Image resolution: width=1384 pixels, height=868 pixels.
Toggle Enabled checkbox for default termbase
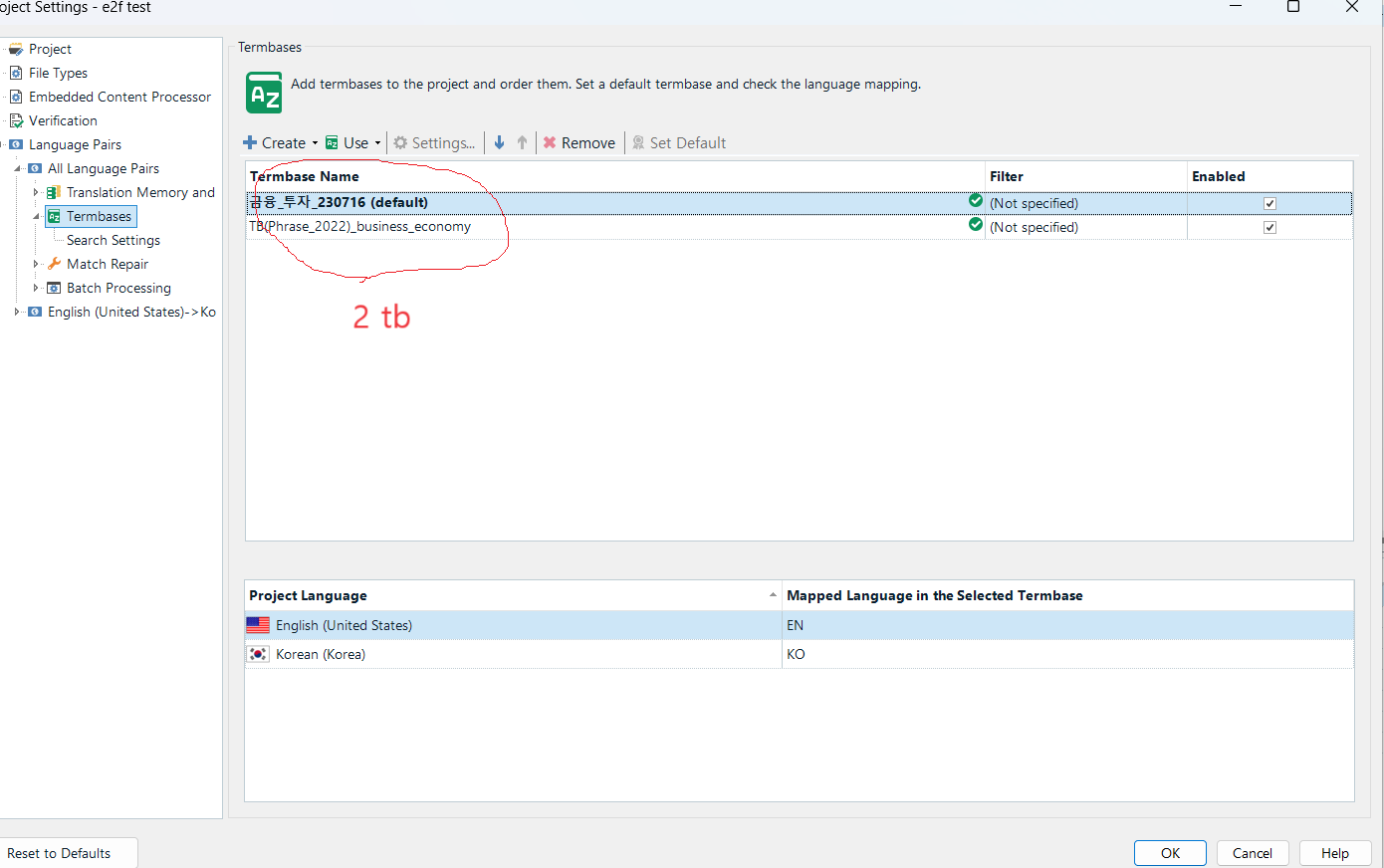pyautogui.click(x=1269, y=203)
